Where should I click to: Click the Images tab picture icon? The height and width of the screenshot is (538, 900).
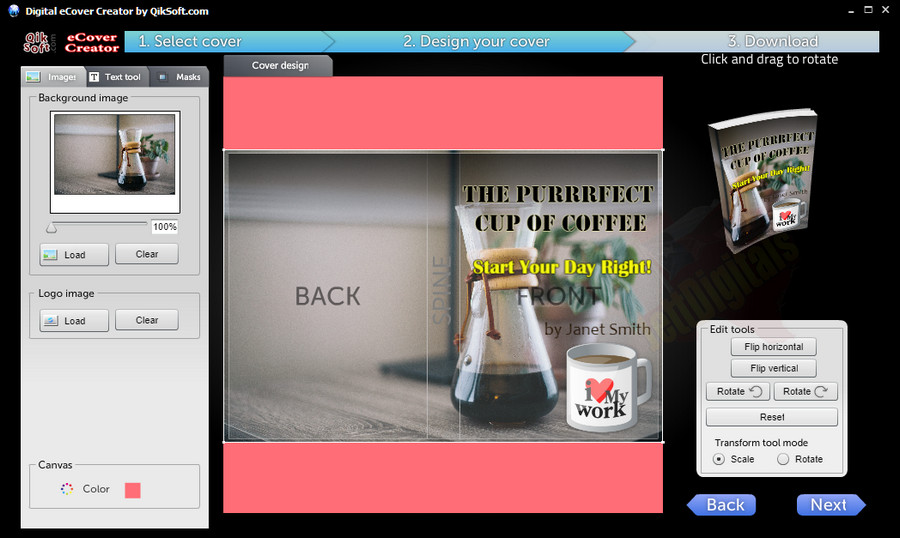[33, 77]
